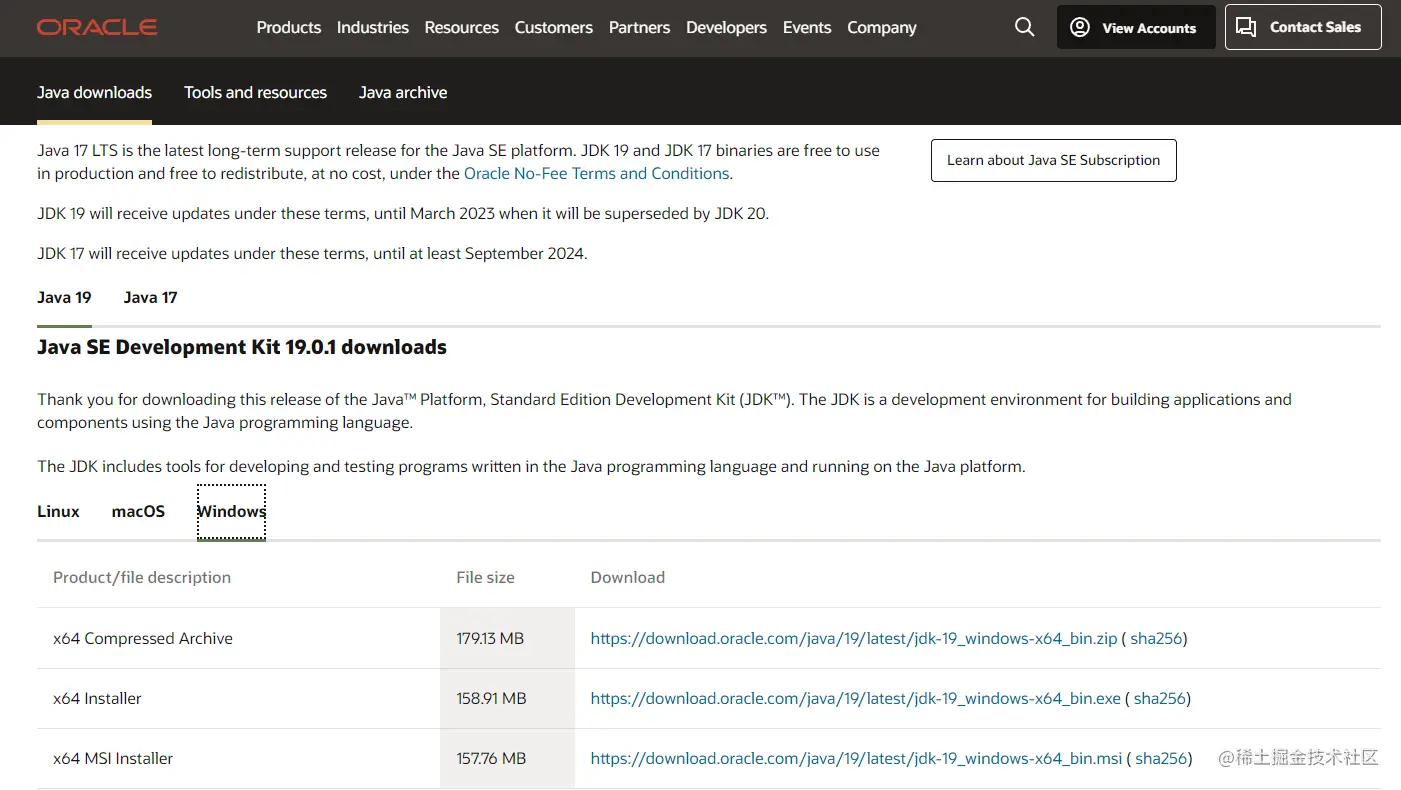Image resolution: width=1401 pixels, height=790 pixels.
Task: Select the Windows tab
Action: pos(231,511)
